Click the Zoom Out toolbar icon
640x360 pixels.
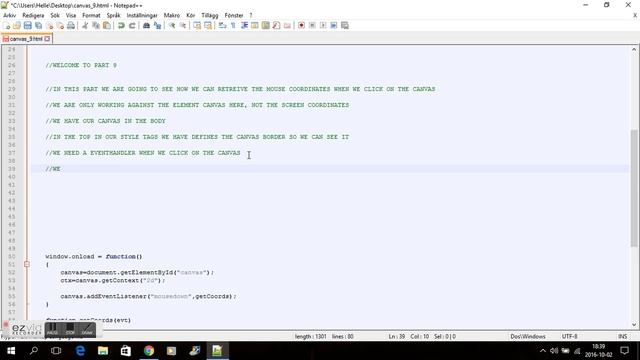point(182,25)
